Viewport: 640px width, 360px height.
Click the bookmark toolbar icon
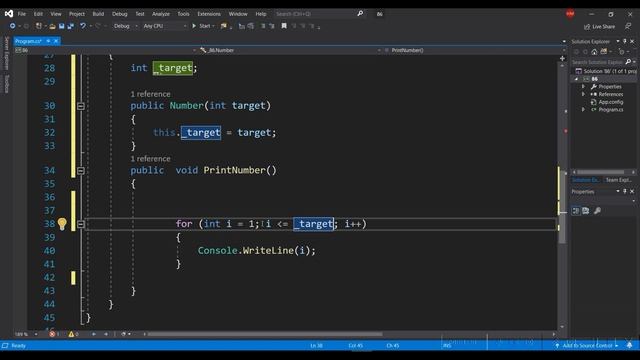pyautogui.click(x=284, y=26)
